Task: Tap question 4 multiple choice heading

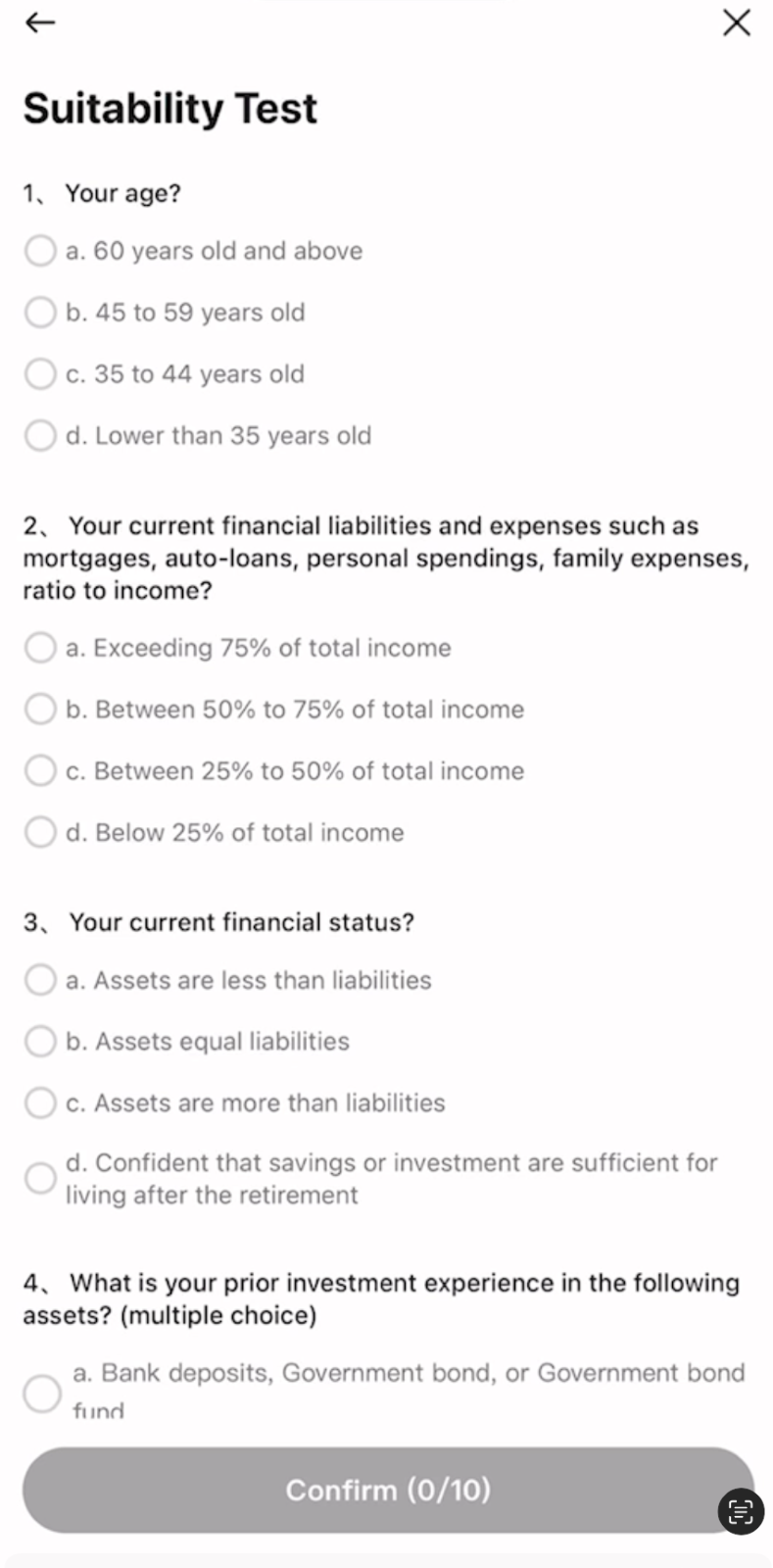Action: click(380, 1298)
